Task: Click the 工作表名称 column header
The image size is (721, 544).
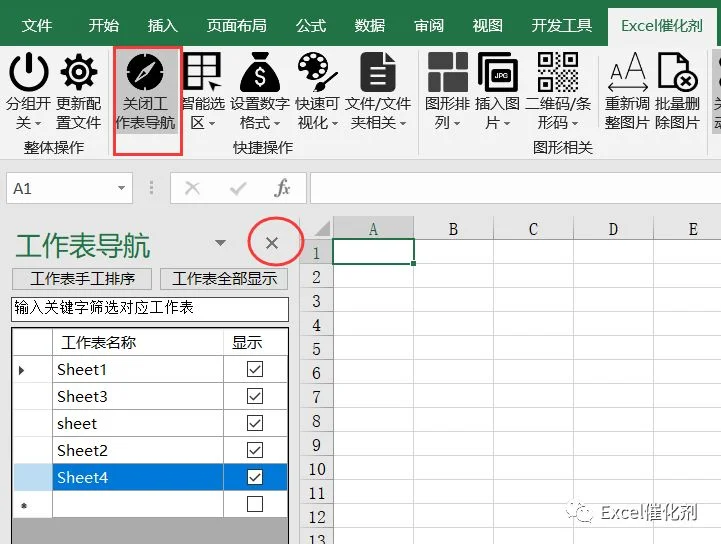Action: (x=138, y=342)
